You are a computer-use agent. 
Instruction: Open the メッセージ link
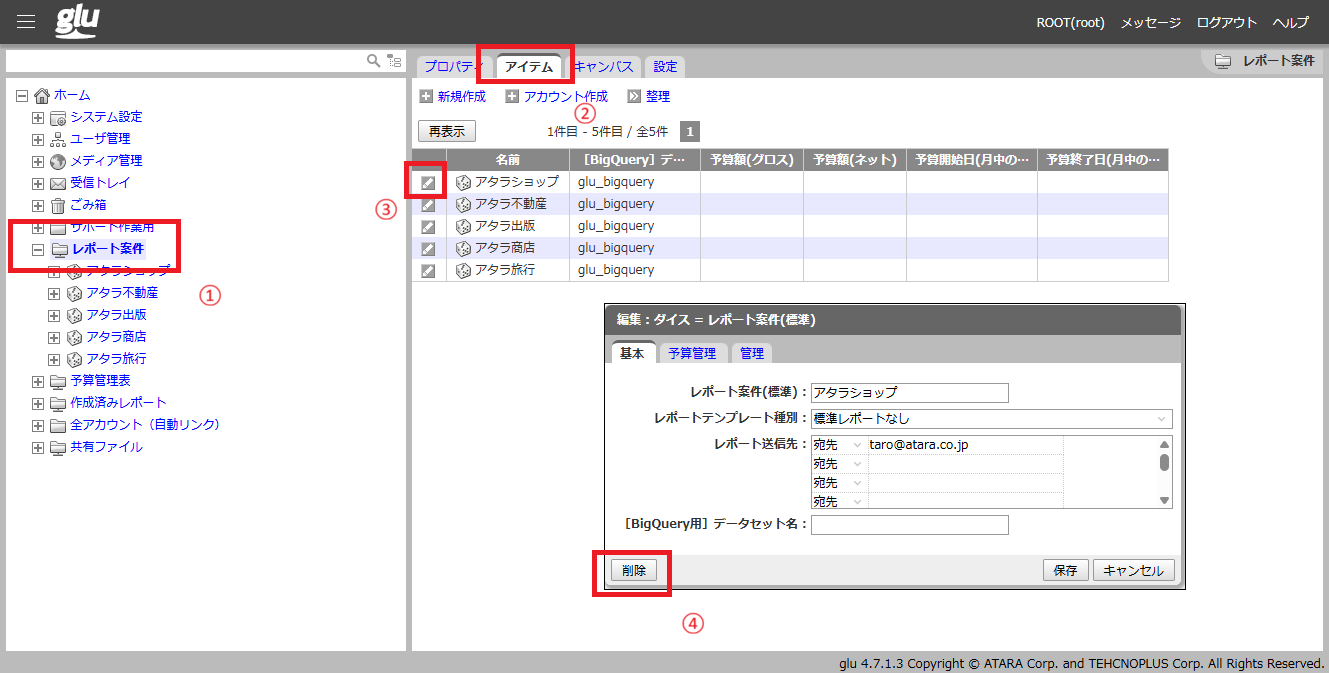[1150, 22]
